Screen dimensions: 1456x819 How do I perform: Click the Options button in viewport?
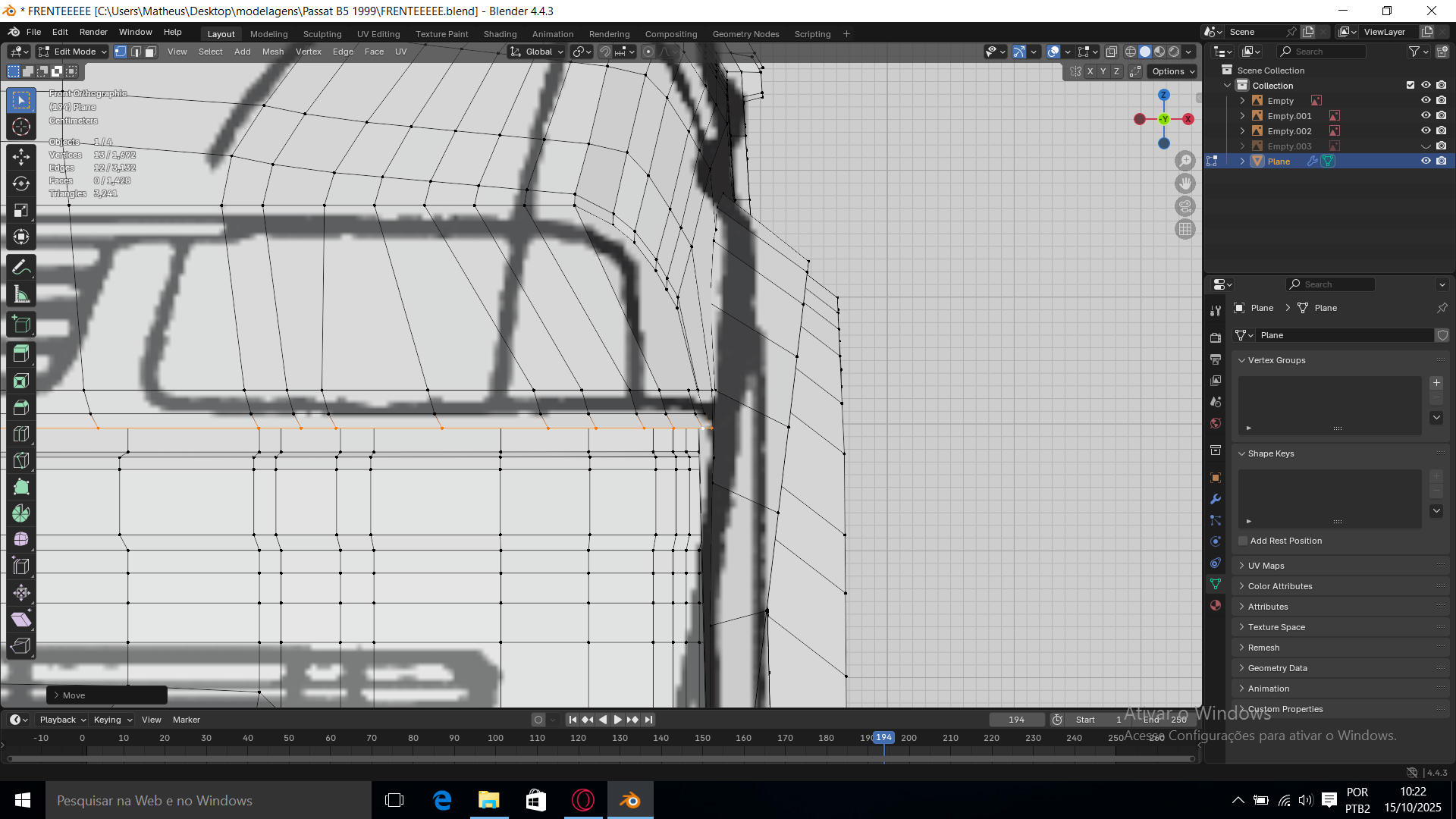(x=1172, y=71)
